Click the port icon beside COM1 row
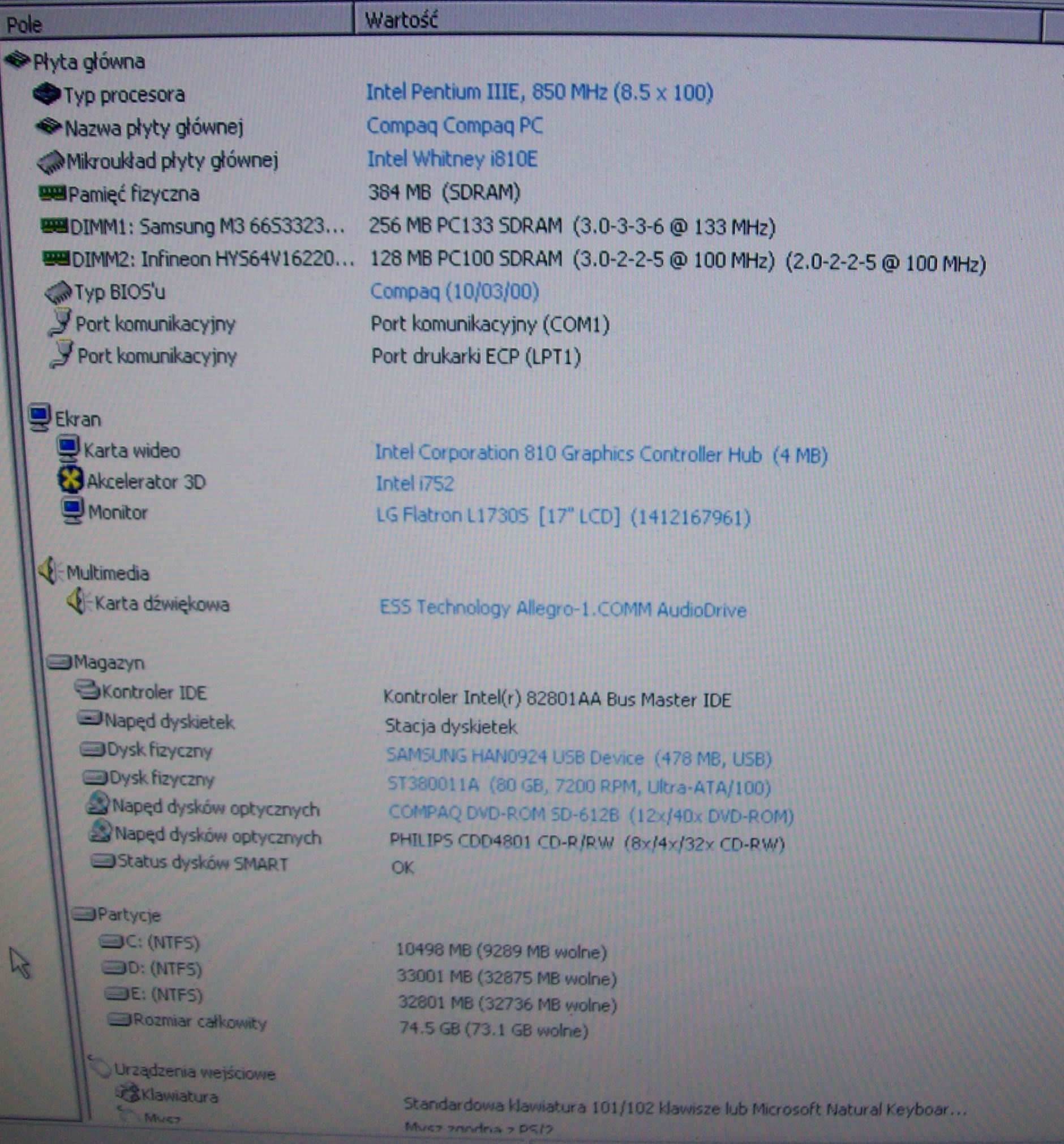Image resolution: width=1064 pixels, height=1144 pixels. 60,322
